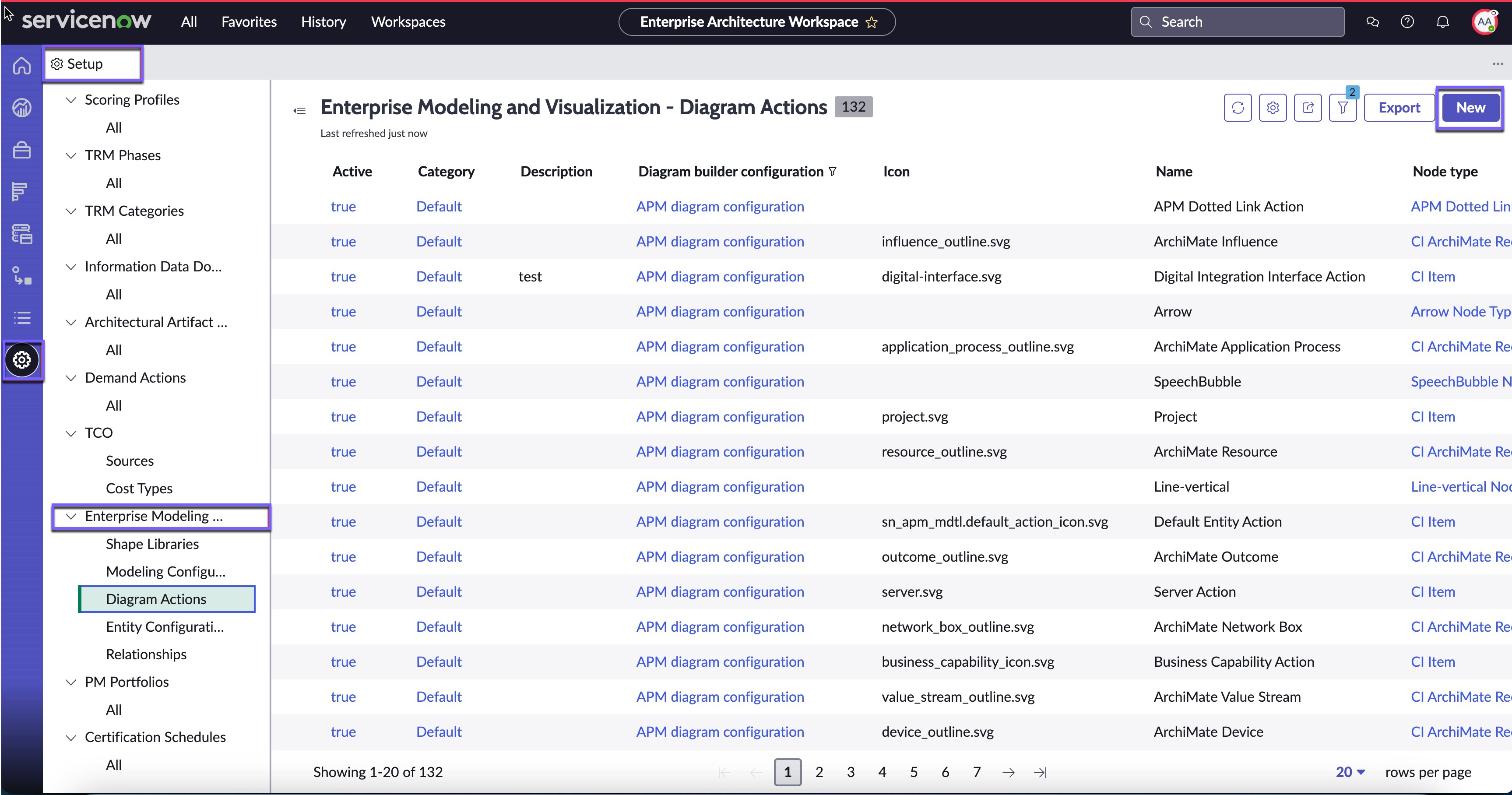Viewport: 1512px width, 795px height.
Task: Open the briefcase icon in the left sidebar
Action: click(22, 150)
